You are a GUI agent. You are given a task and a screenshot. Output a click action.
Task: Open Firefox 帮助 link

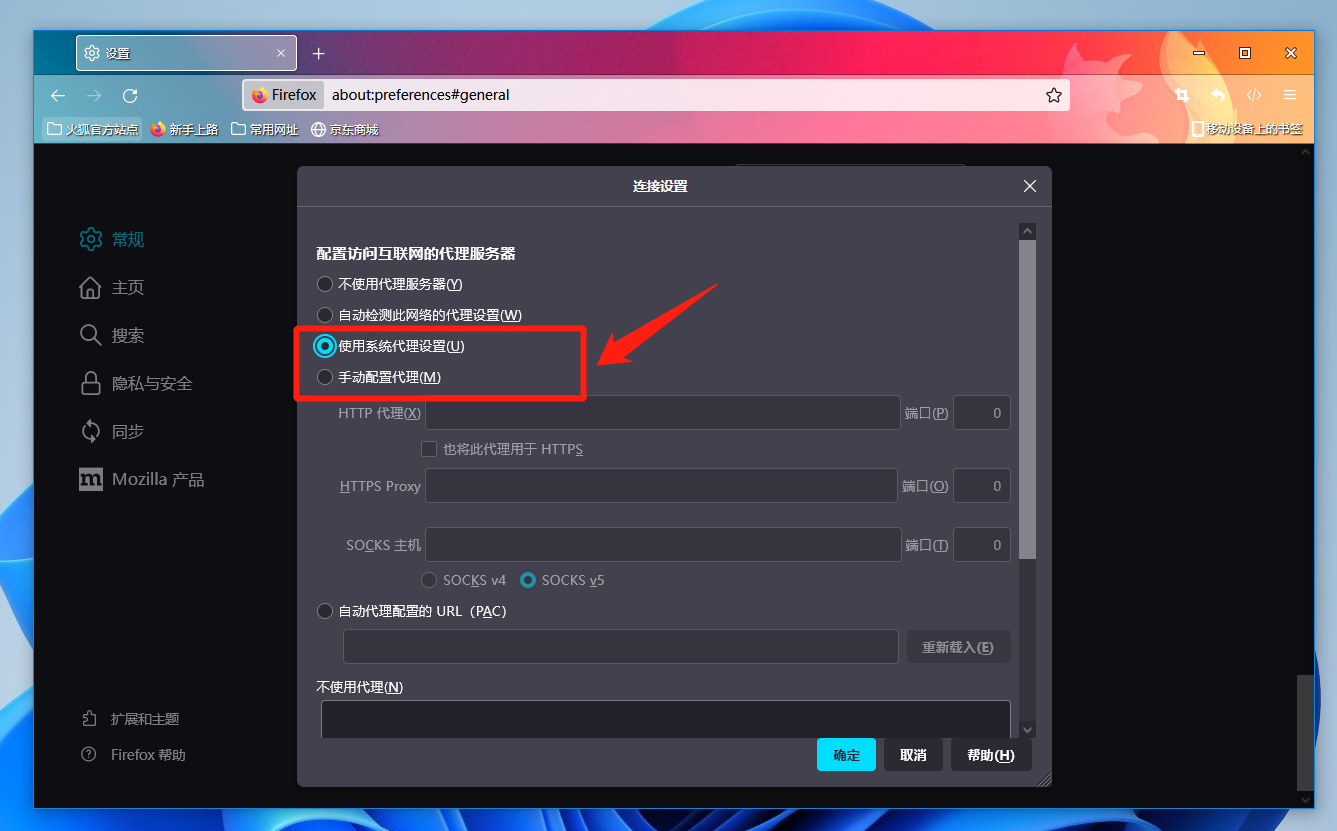tap(134, 755)
